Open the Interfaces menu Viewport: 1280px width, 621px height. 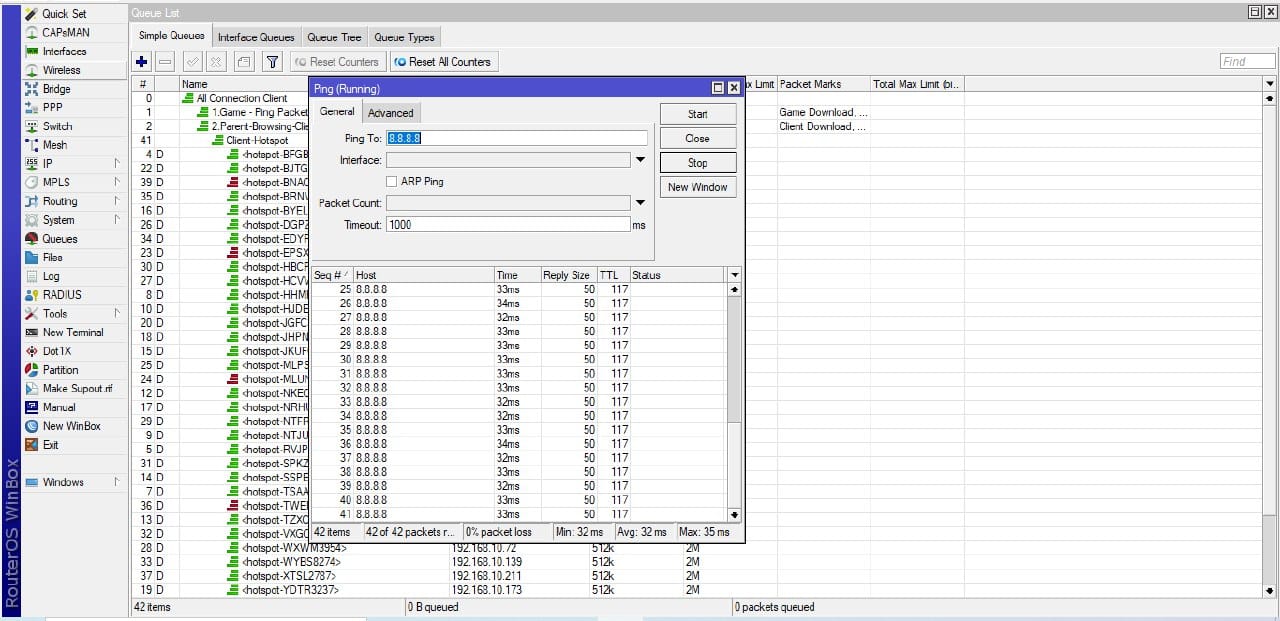tap(64, 51)
